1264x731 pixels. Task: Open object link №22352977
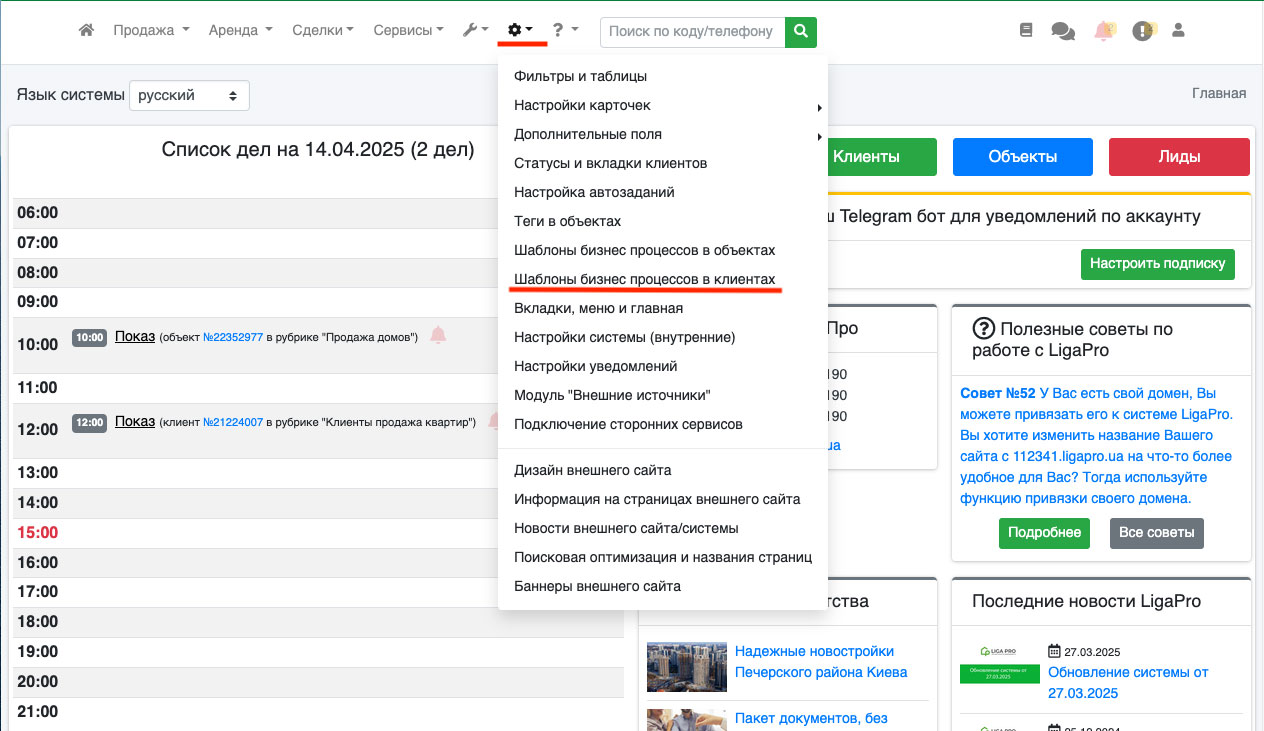232,338
